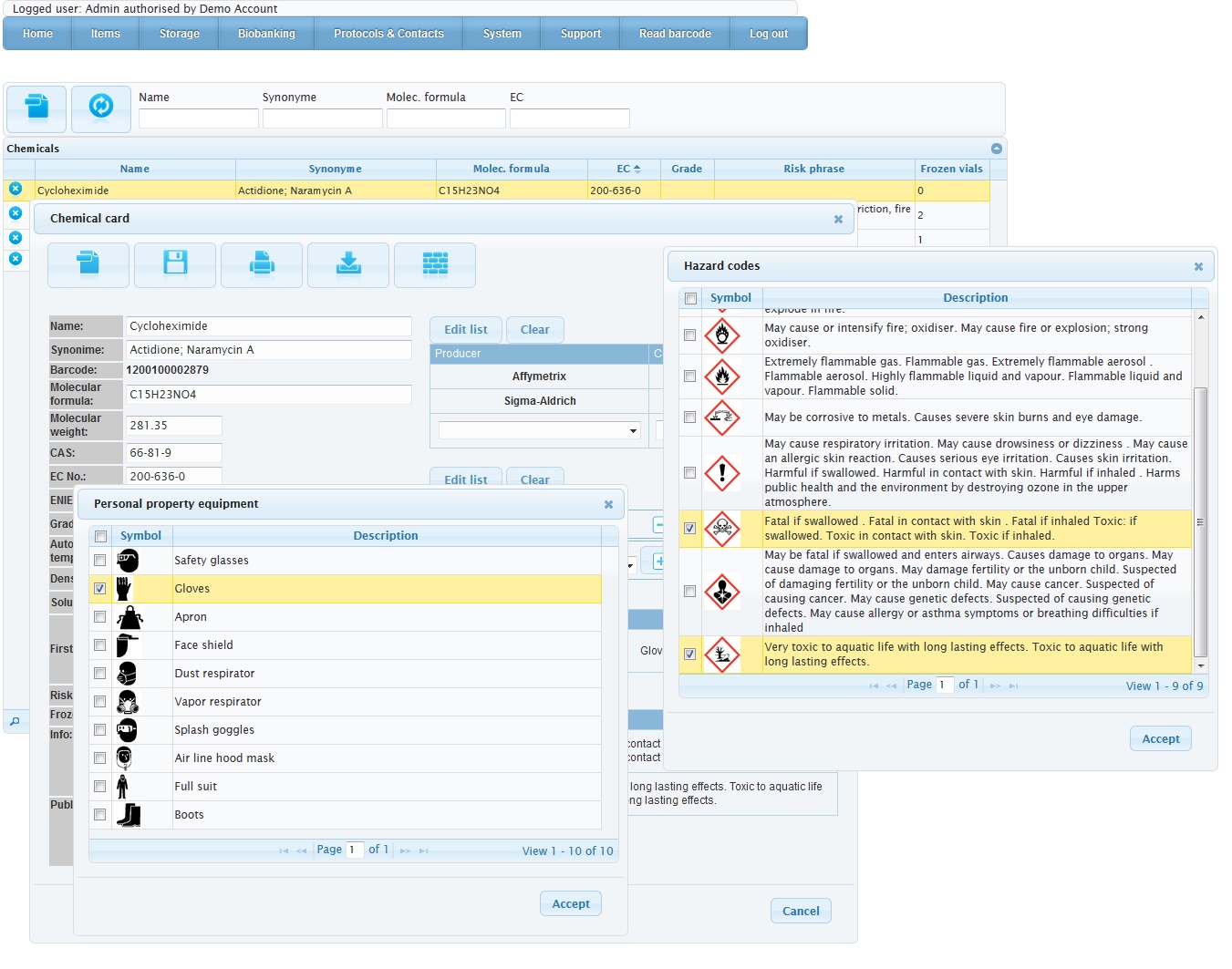Click the download icon in Chemical card toolbar

(348, 264)
